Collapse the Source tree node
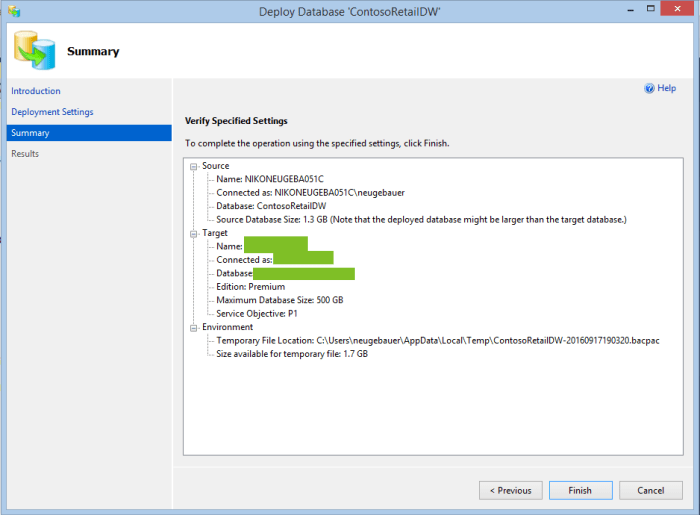This screenshot has width=700, height=515. (x=193, y=166)
